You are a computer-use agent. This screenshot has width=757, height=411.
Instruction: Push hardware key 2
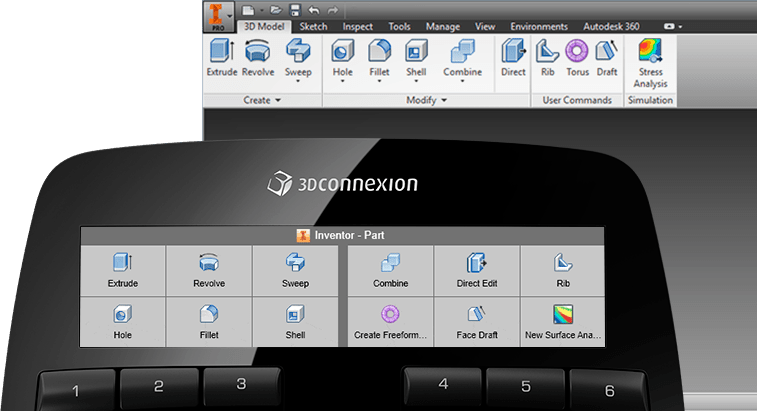click(x=159, y=387)
